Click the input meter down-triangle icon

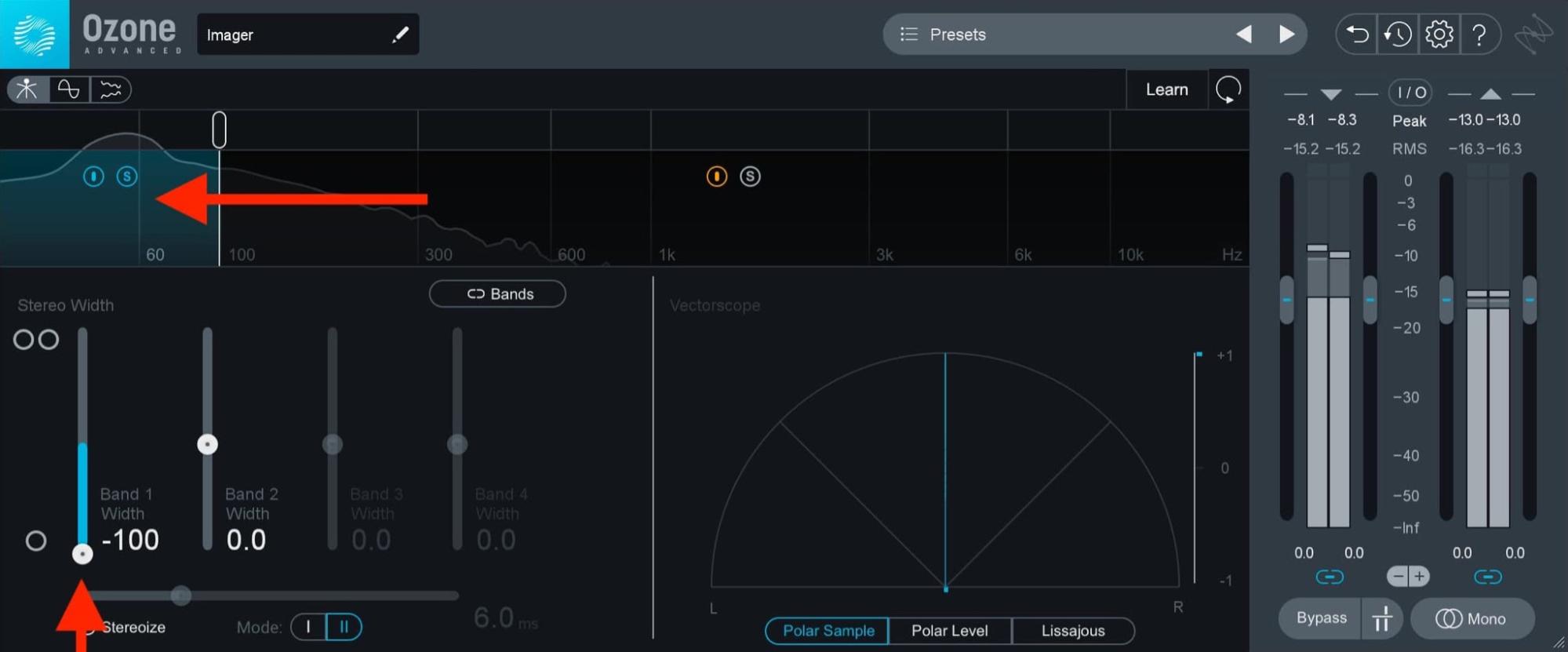click(x=1331, y=94)
